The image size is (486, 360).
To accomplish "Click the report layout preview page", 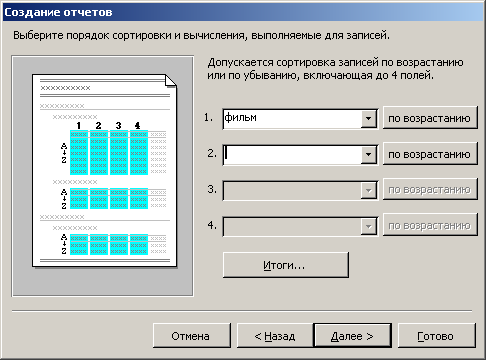I will [104, 170].
